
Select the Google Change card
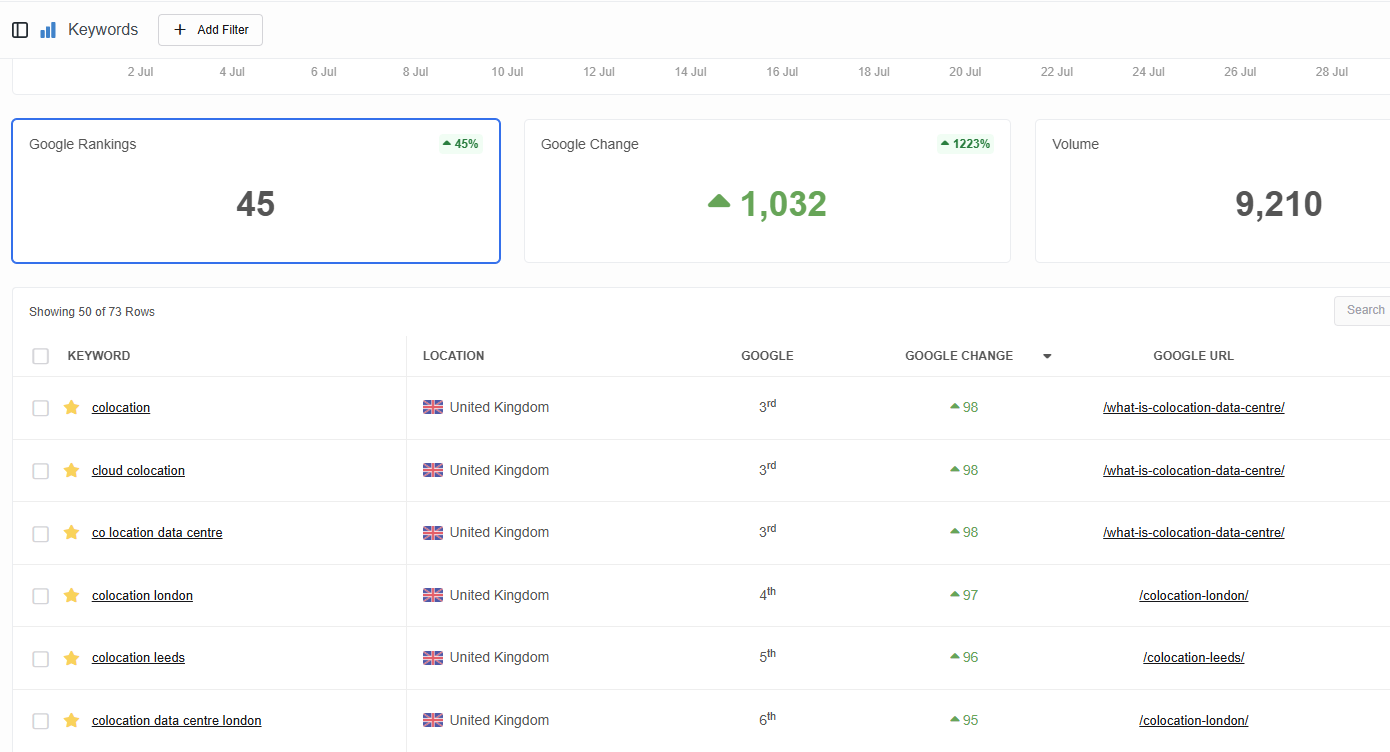pos(767,191)
